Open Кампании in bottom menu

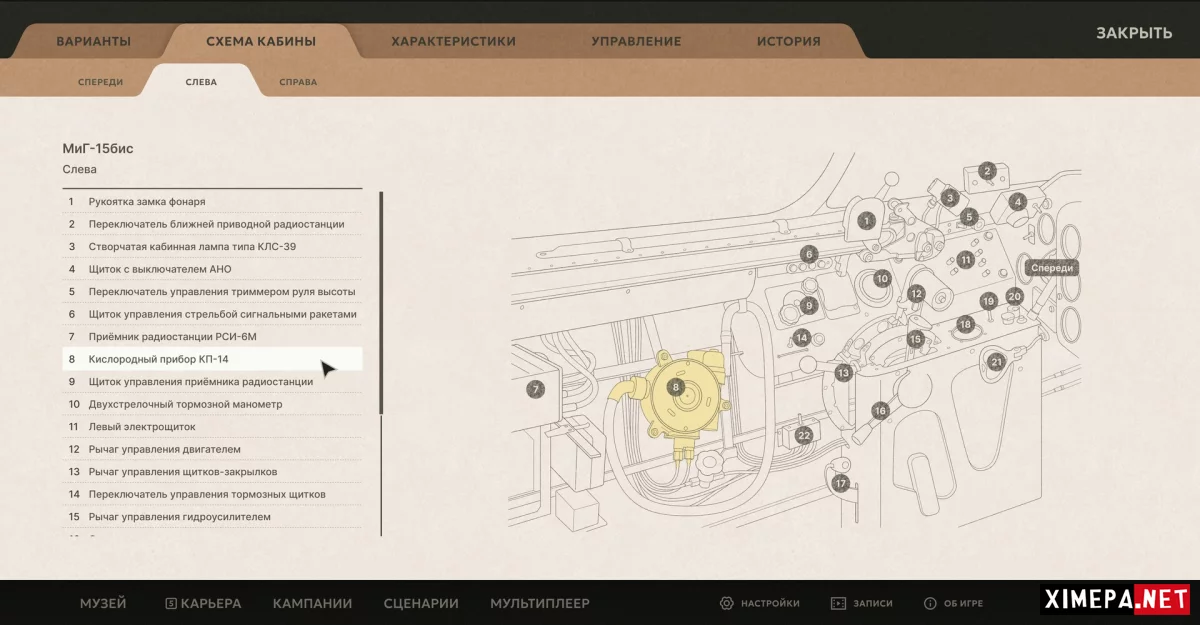pos(312,603)
